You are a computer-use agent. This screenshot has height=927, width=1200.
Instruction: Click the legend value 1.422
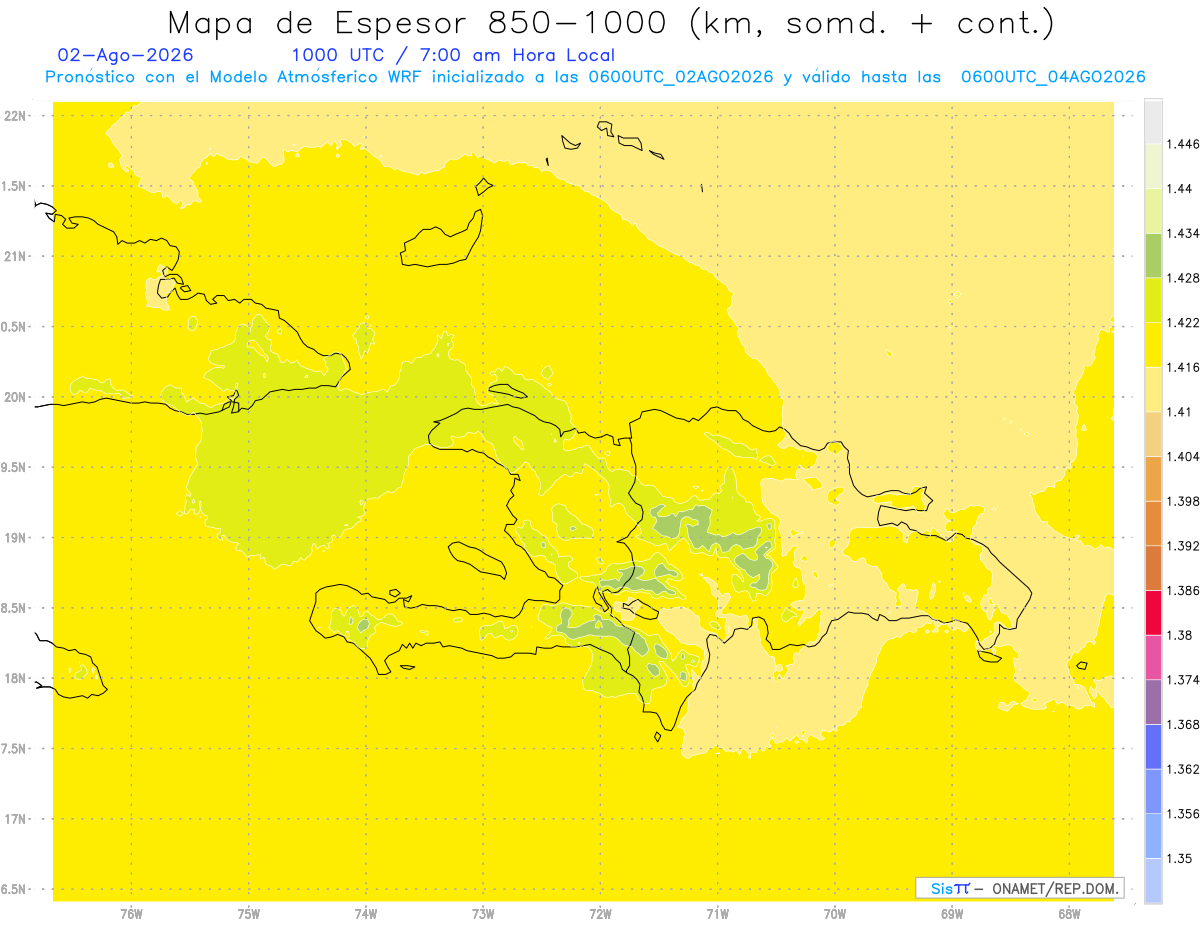[1183, 322]
